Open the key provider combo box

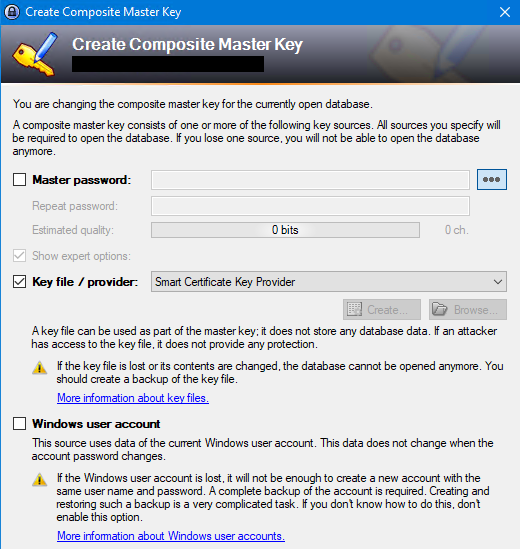tap(329, 282)
